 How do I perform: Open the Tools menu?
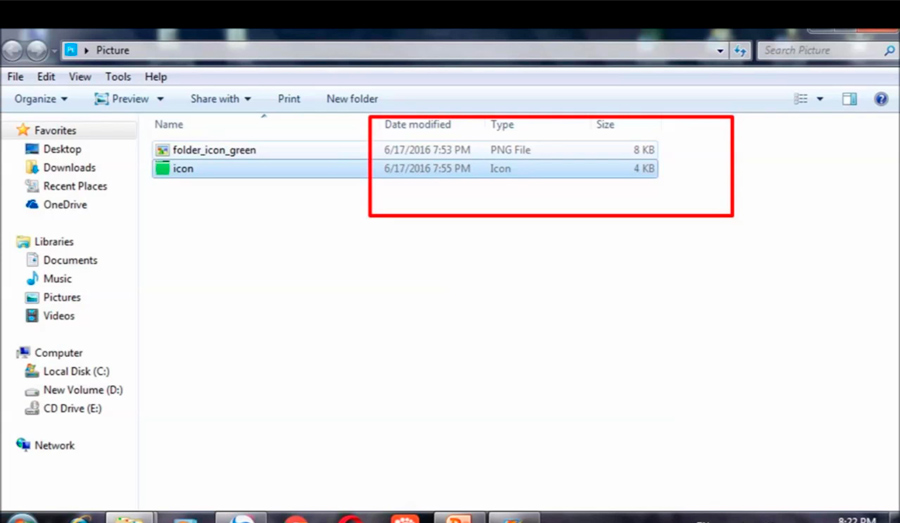pos(118,77)
